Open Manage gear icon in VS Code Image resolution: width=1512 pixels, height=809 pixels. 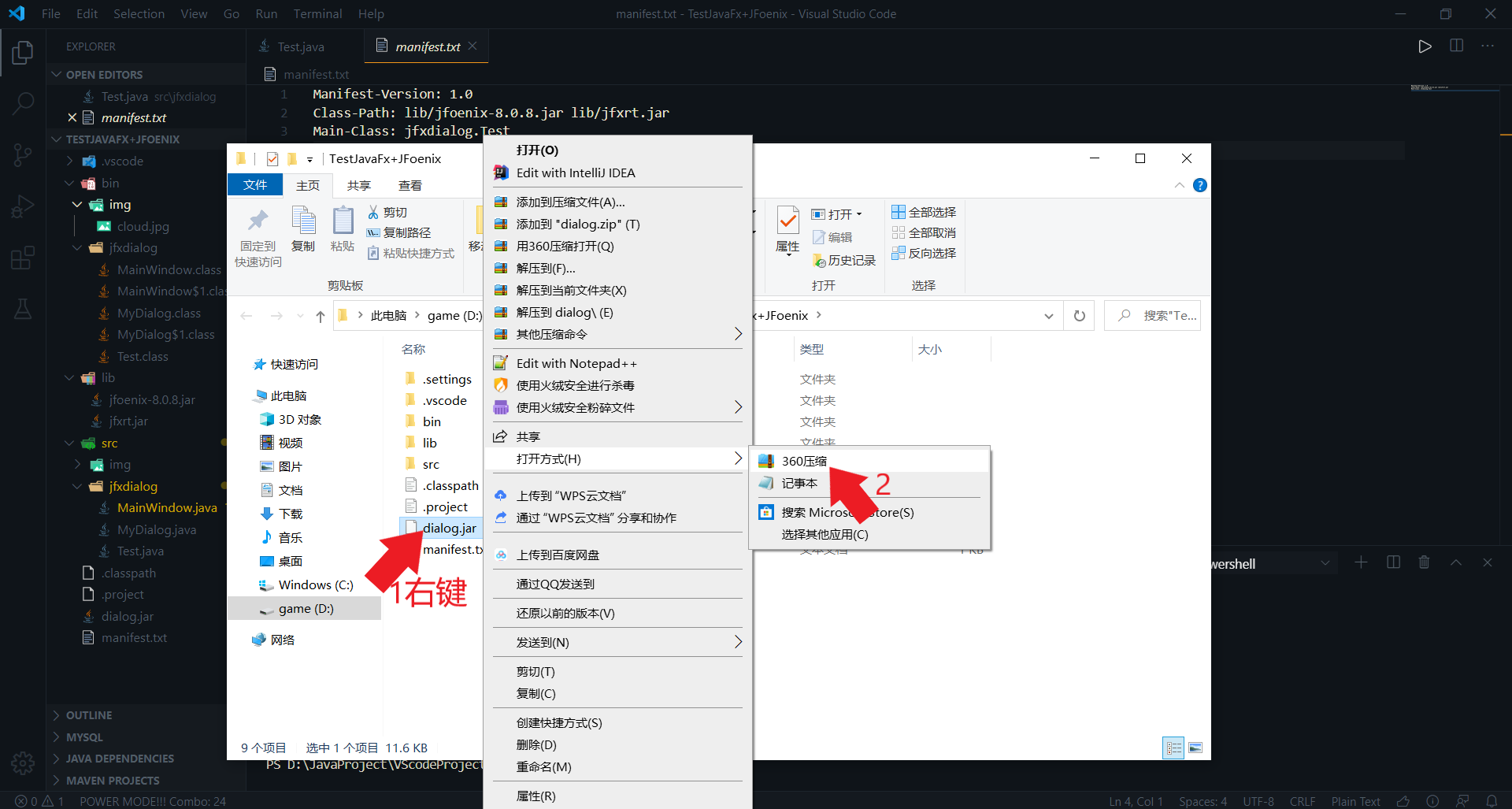pos(23,763)
